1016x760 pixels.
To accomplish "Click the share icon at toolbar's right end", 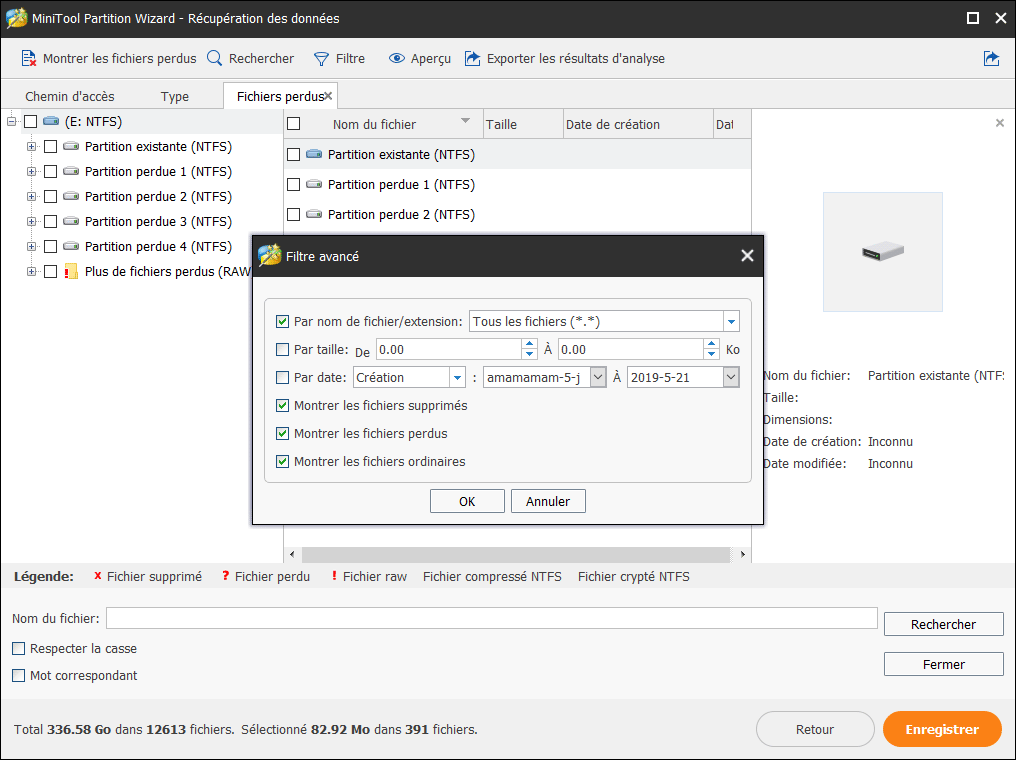I will (x=991, y=58).
